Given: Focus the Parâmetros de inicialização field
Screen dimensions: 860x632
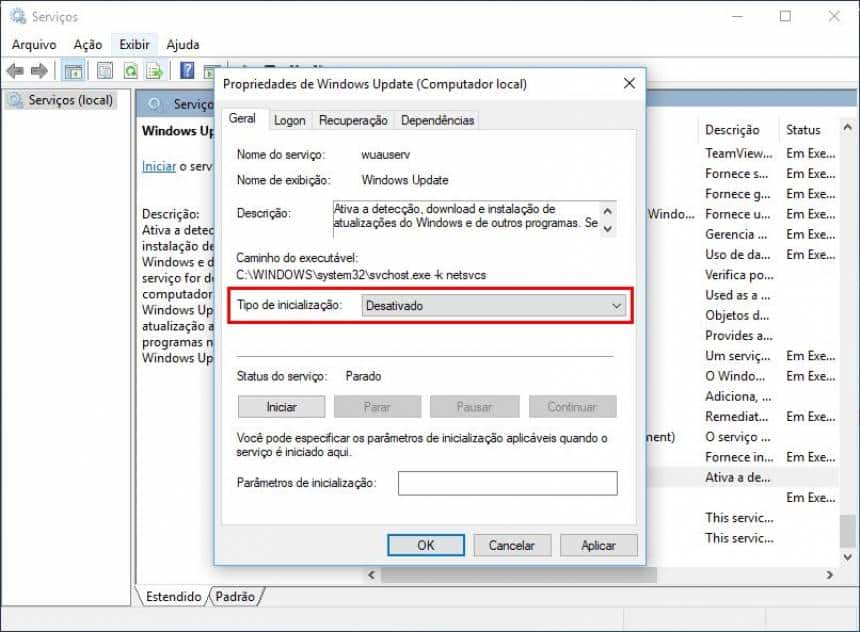Looking at the screenshot, I should [x=507, y=483].
